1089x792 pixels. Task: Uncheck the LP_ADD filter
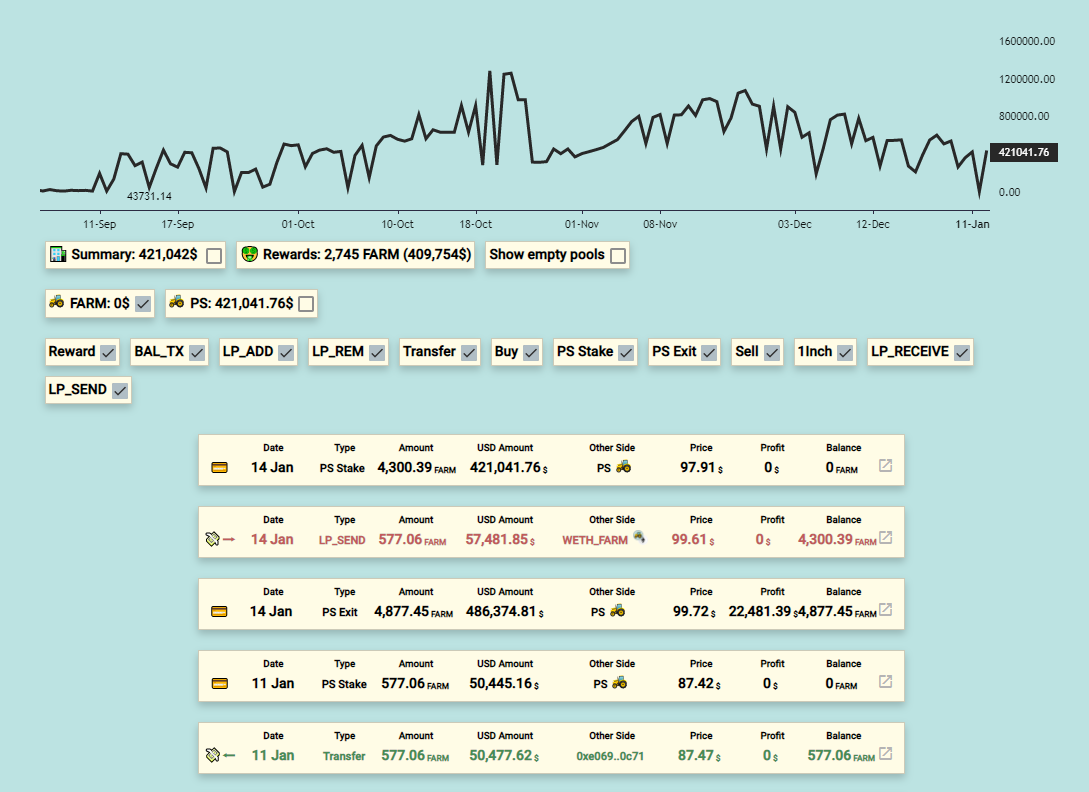point(286,353)
